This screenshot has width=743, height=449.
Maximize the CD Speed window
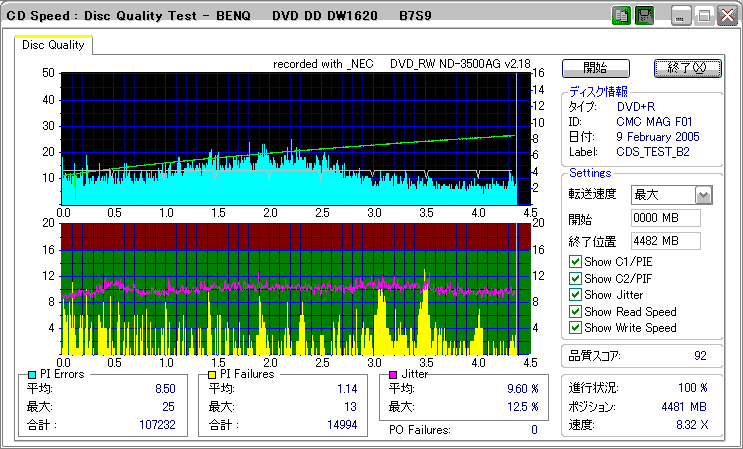click(704, 16)
